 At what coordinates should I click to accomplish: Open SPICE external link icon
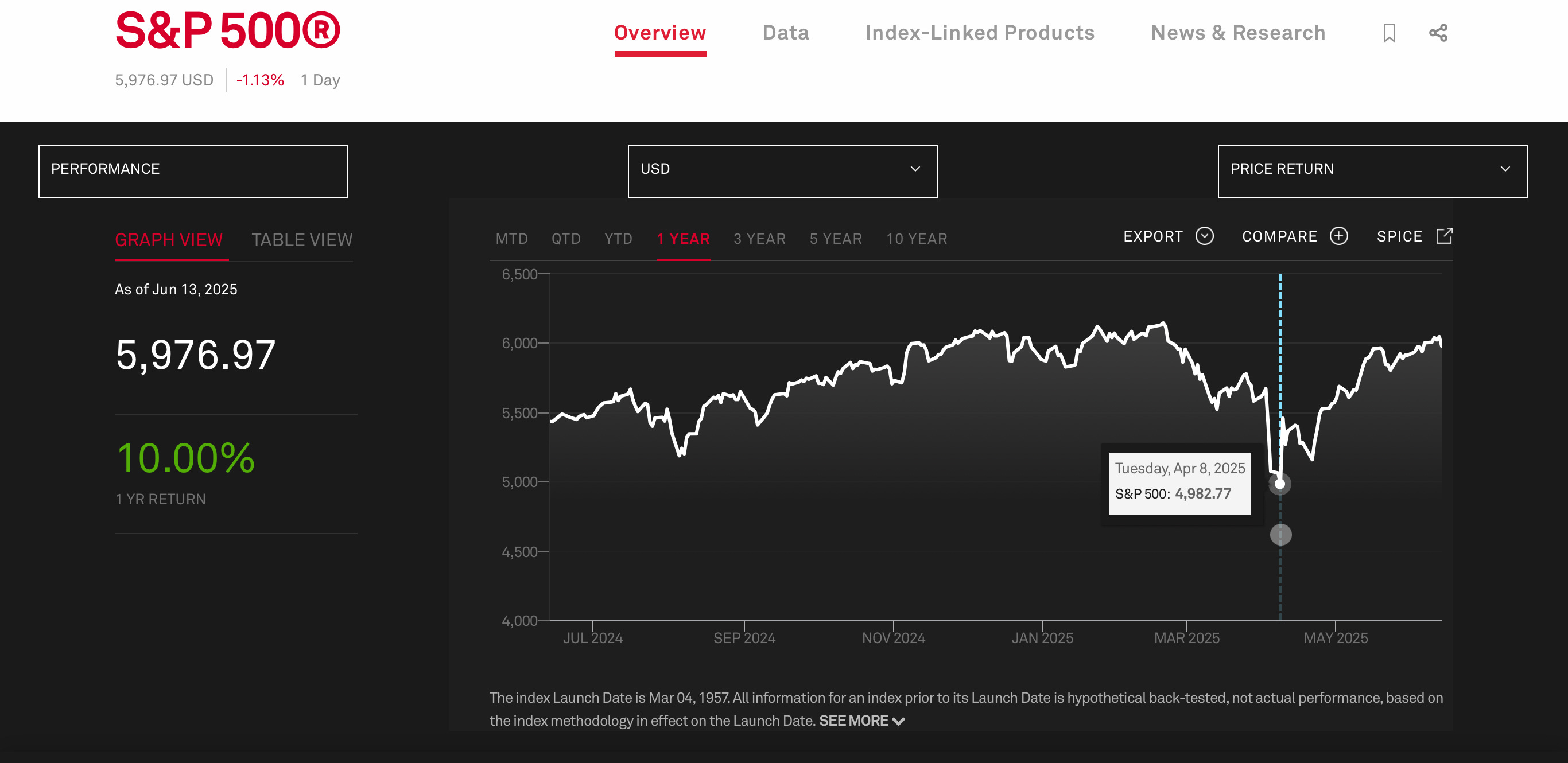point(1444,236)
